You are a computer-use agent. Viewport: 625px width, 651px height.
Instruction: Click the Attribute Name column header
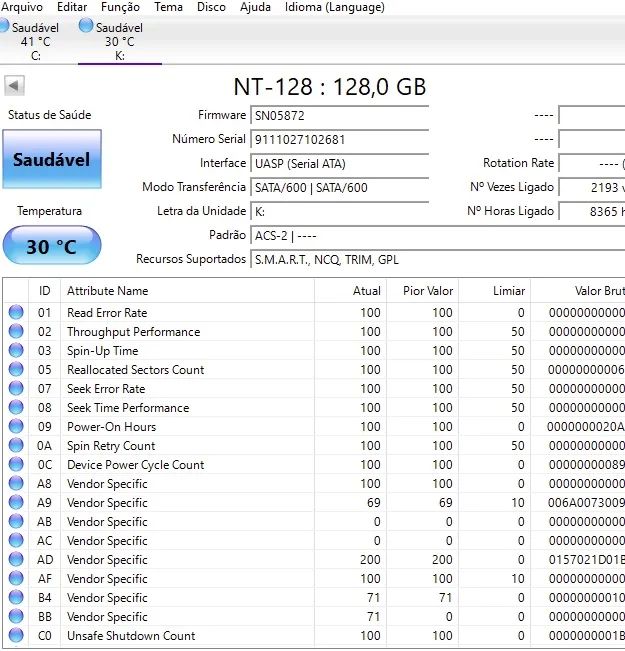point(187,291)
